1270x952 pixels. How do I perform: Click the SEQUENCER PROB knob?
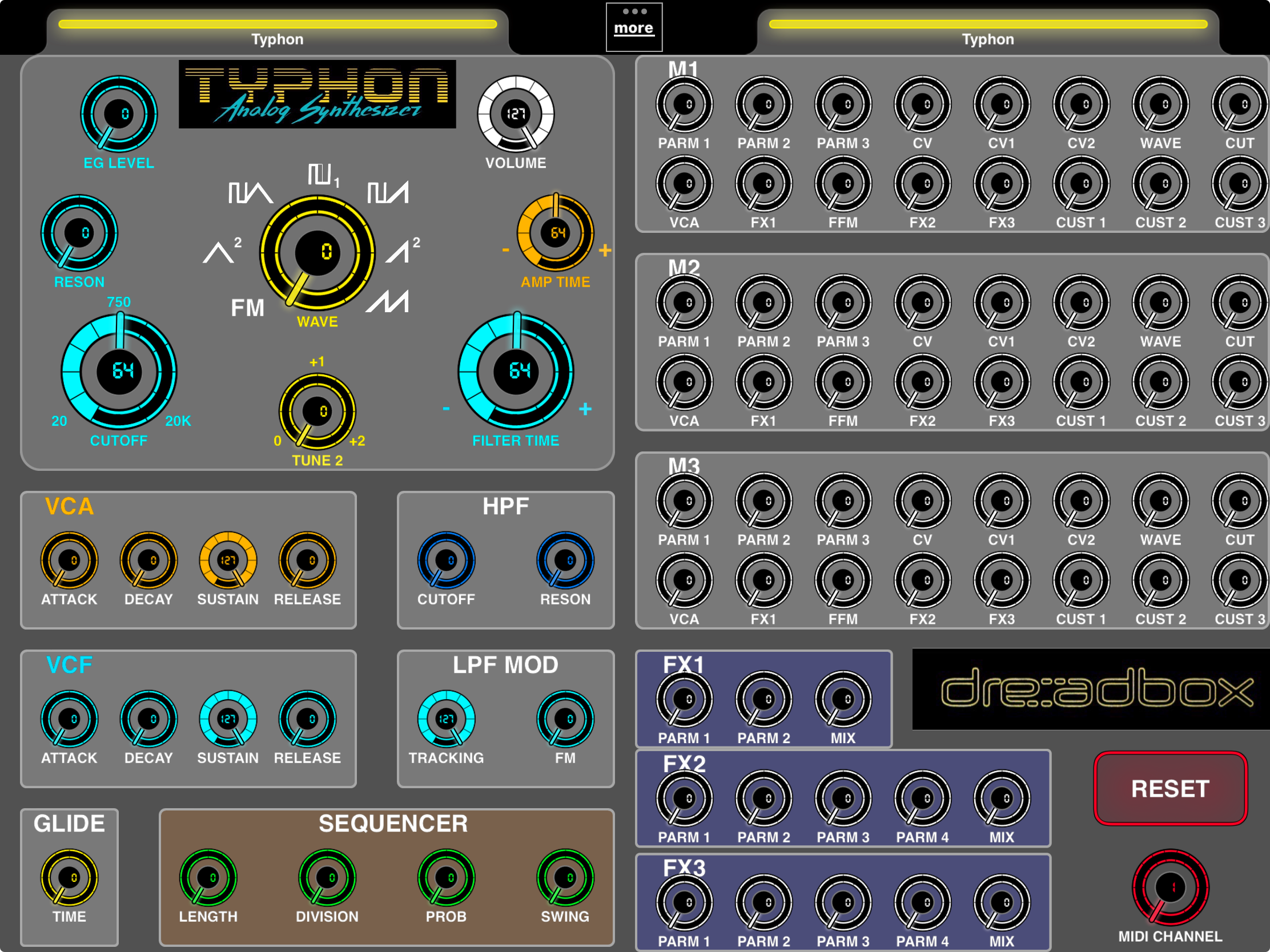(446, 877)
